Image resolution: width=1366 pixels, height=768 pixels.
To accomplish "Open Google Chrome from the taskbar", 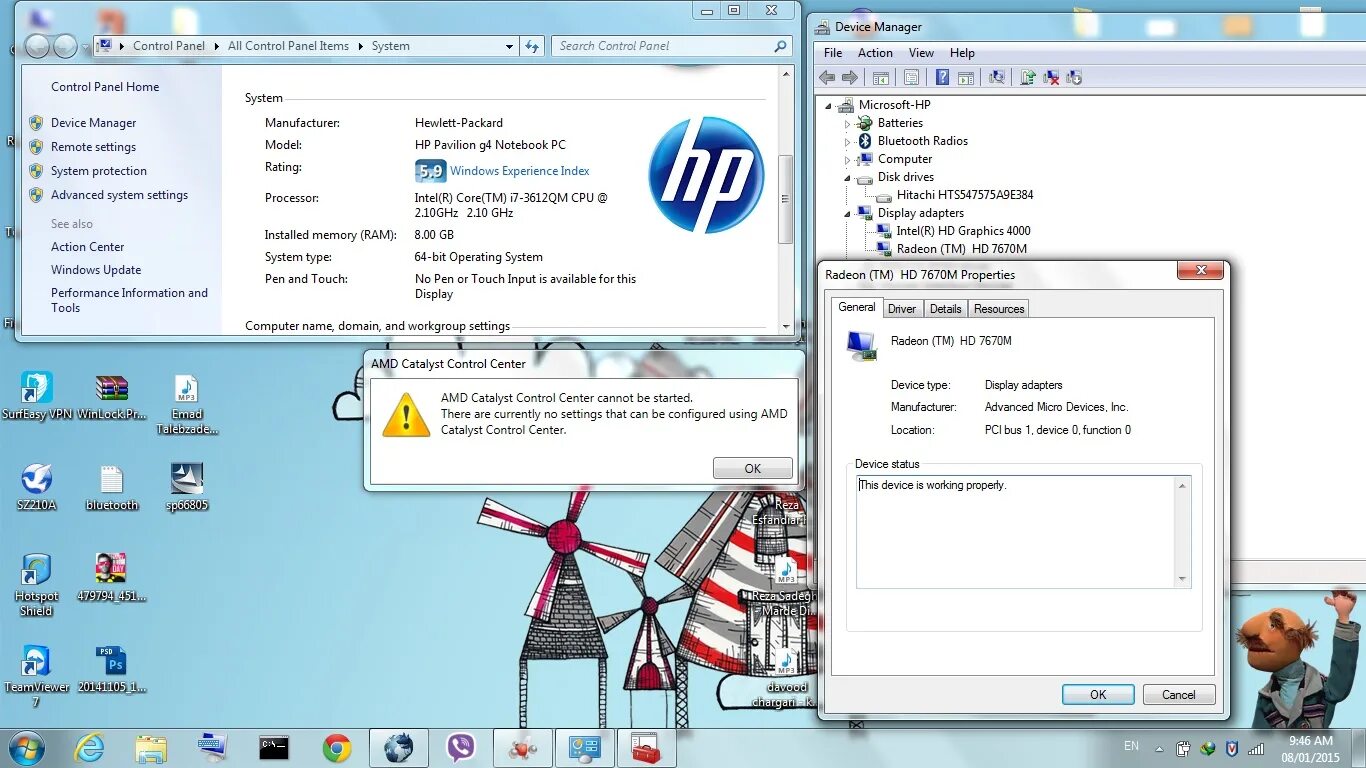I will [x=337, y=747].
